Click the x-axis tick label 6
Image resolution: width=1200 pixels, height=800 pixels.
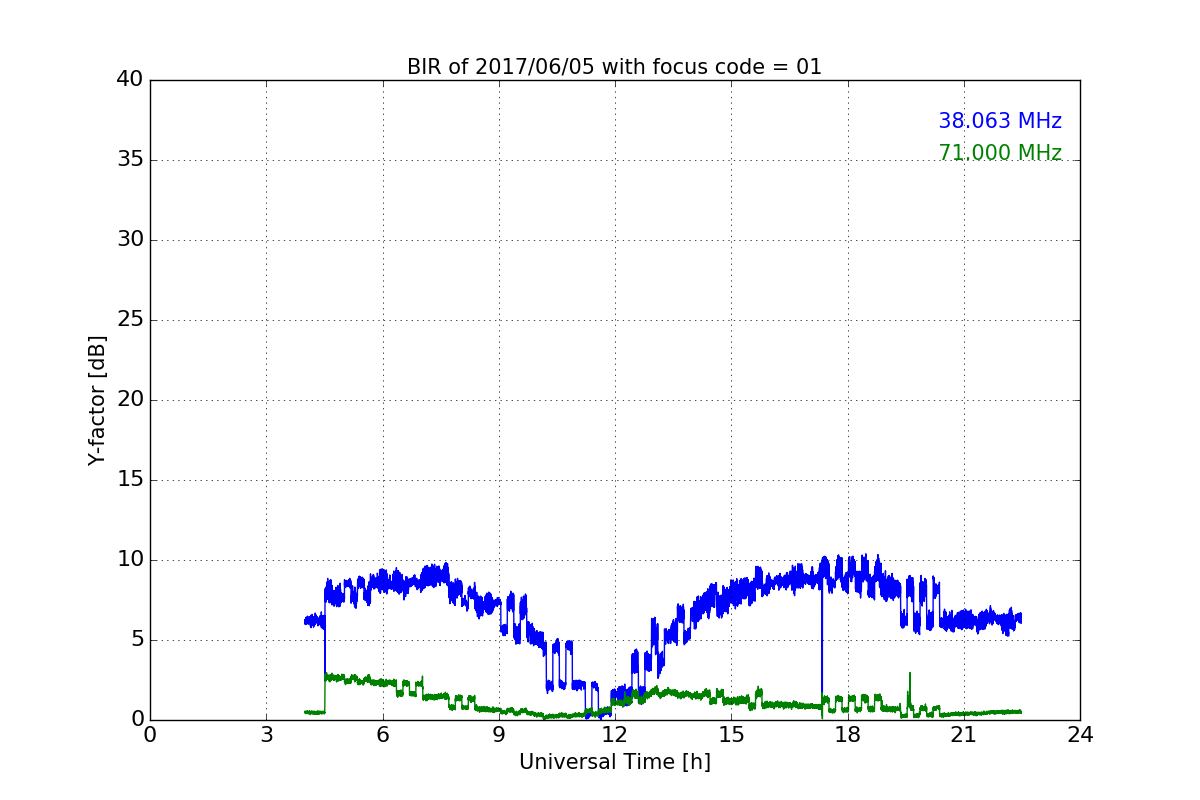pos(382,735)
